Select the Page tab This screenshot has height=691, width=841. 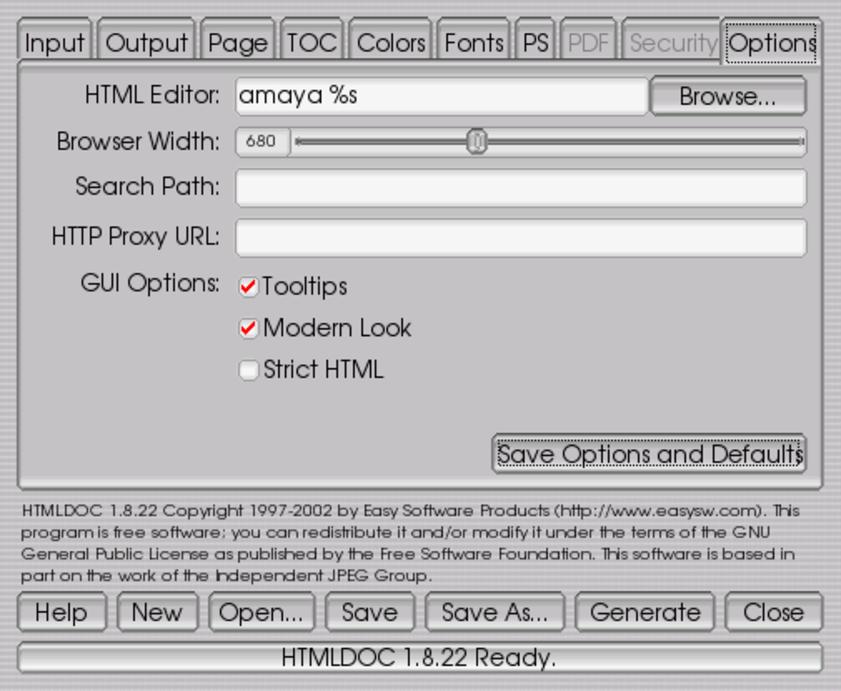(x=238, y=43)
